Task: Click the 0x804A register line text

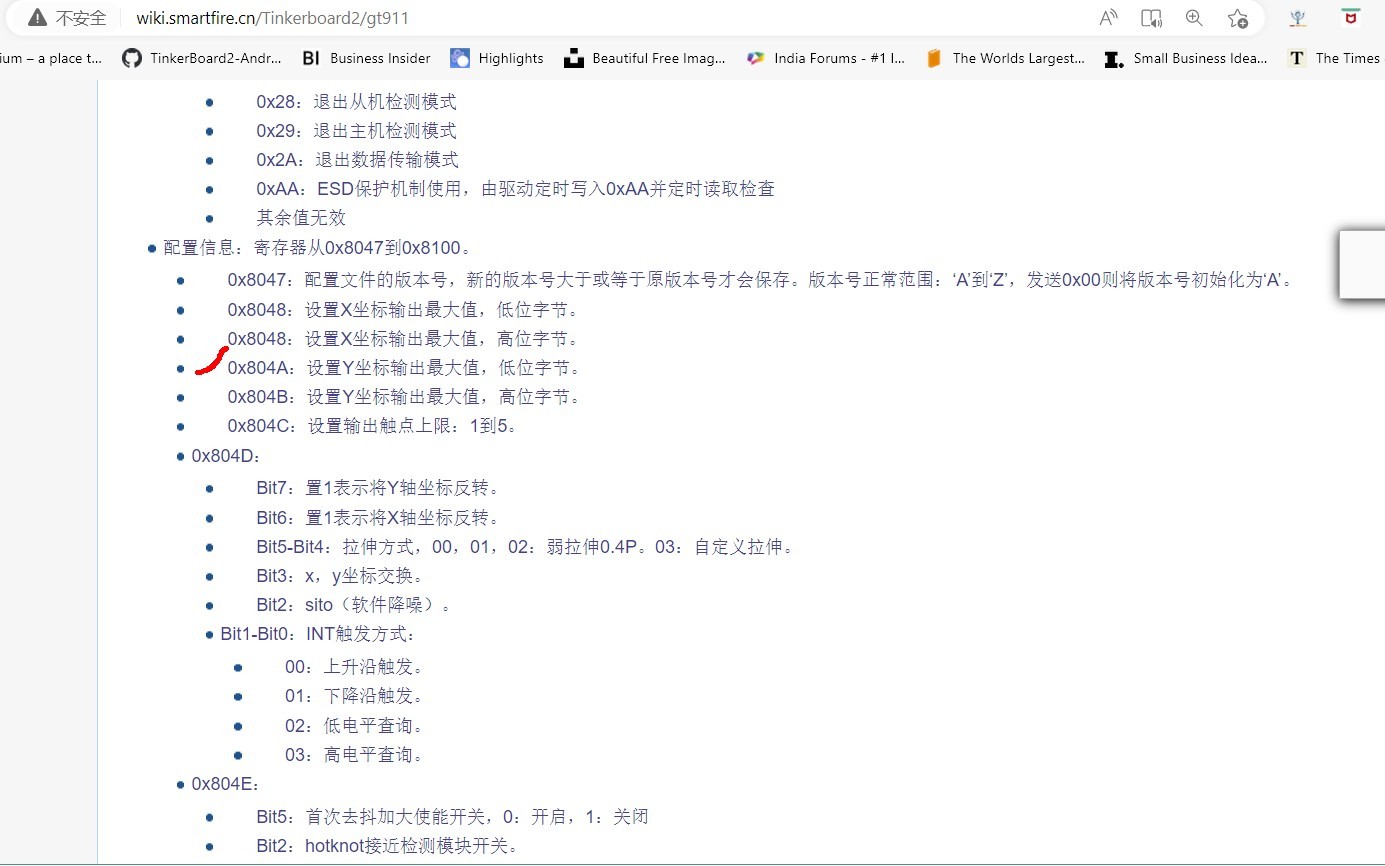Action: (x=403, y=368)
